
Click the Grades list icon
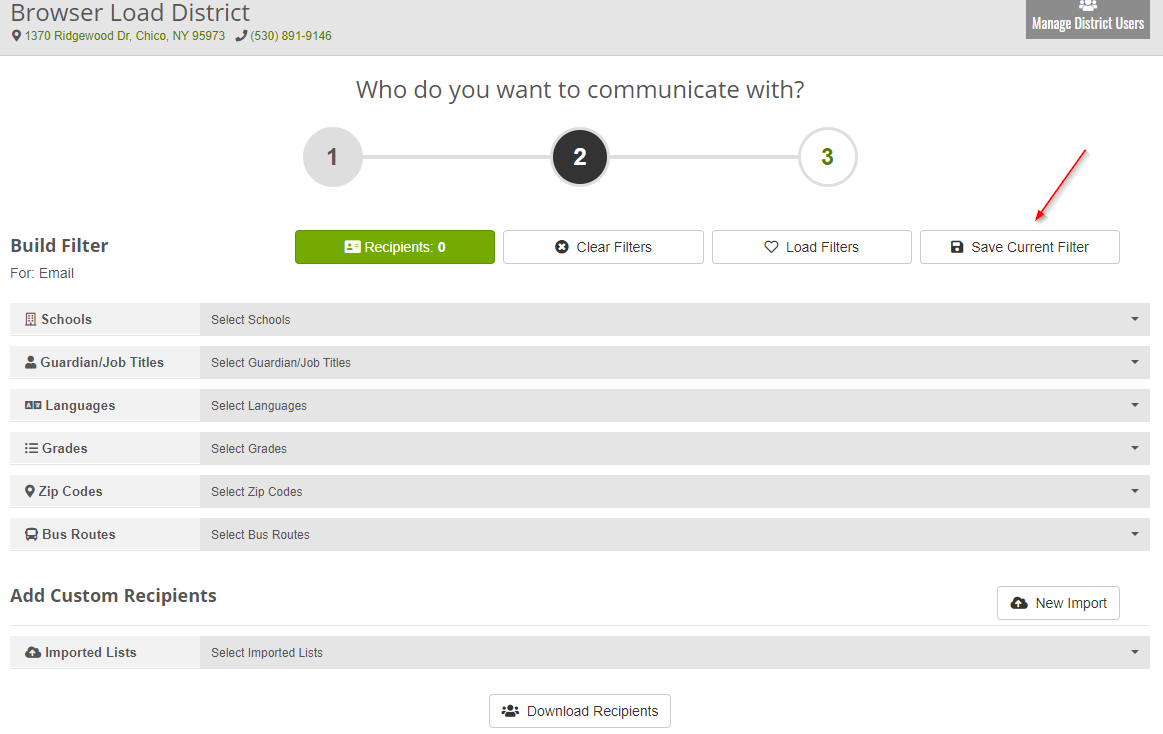(x=31, y=449)
